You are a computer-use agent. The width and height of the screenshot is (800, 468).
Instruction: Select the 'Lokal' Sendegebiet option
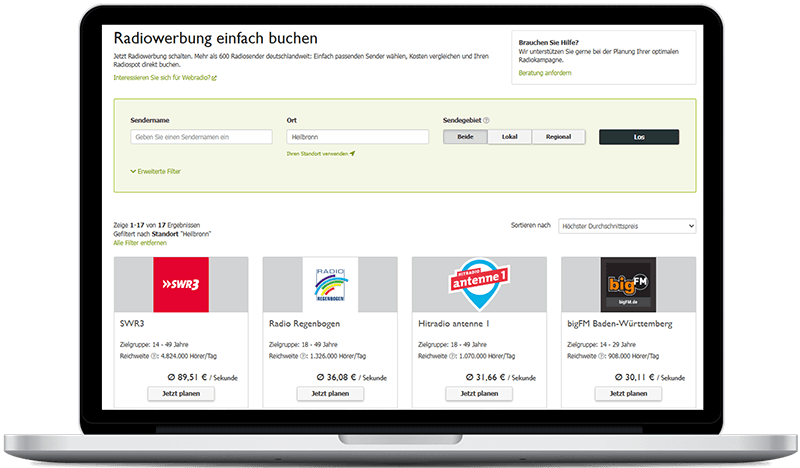click(510, 137)
